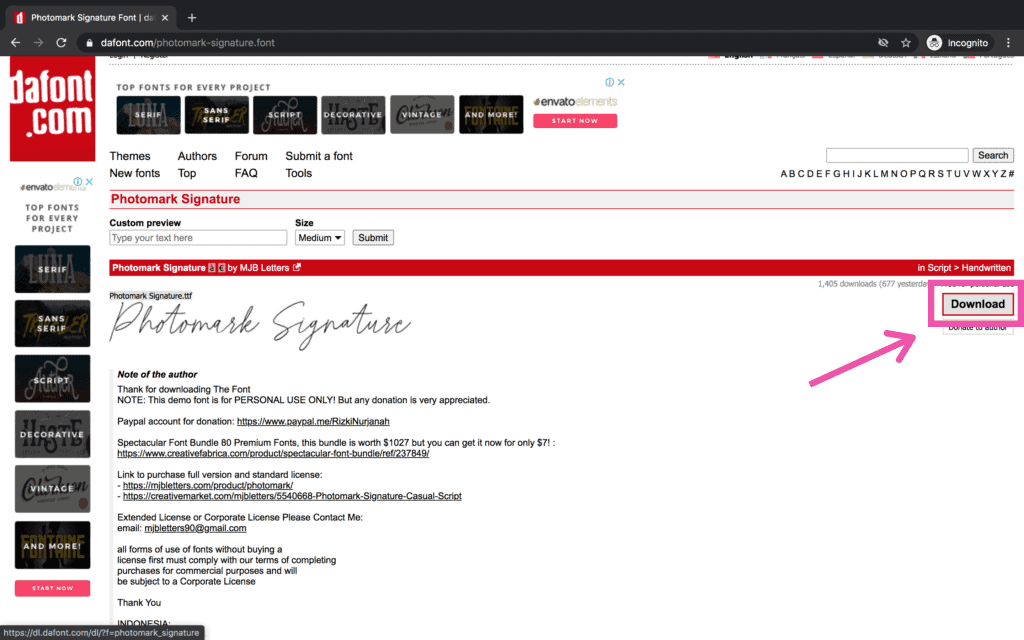
Task: Open the Size dropdown set to Medium
Action: (320, 238)
